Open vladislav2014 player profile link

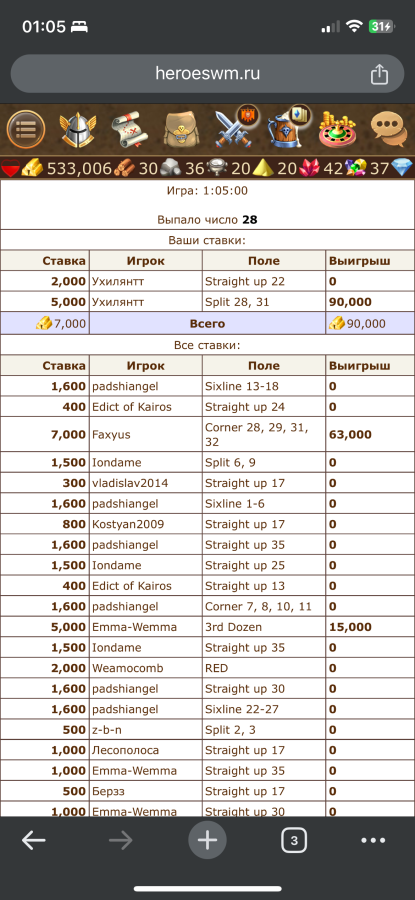130,483
